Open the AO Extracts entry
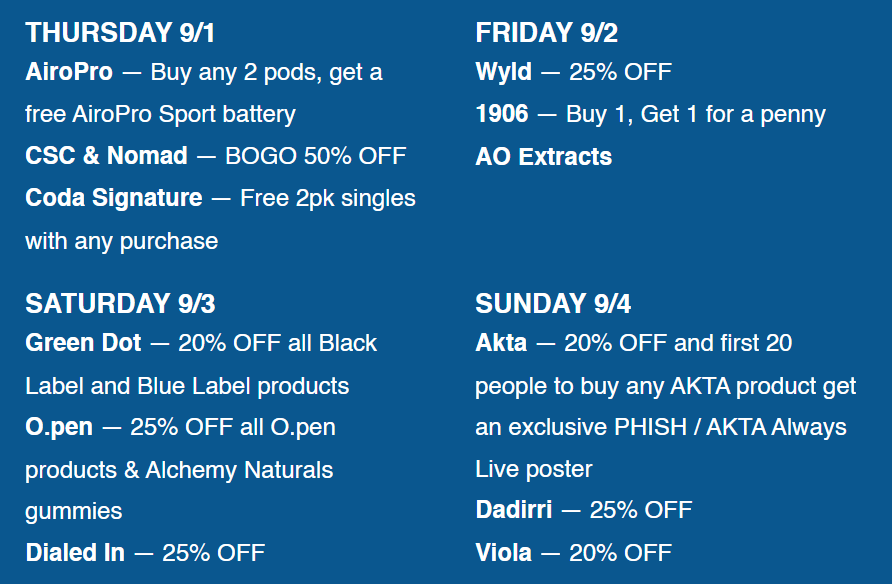The height and width of the screenshot is (584, 892). [543, 156]
